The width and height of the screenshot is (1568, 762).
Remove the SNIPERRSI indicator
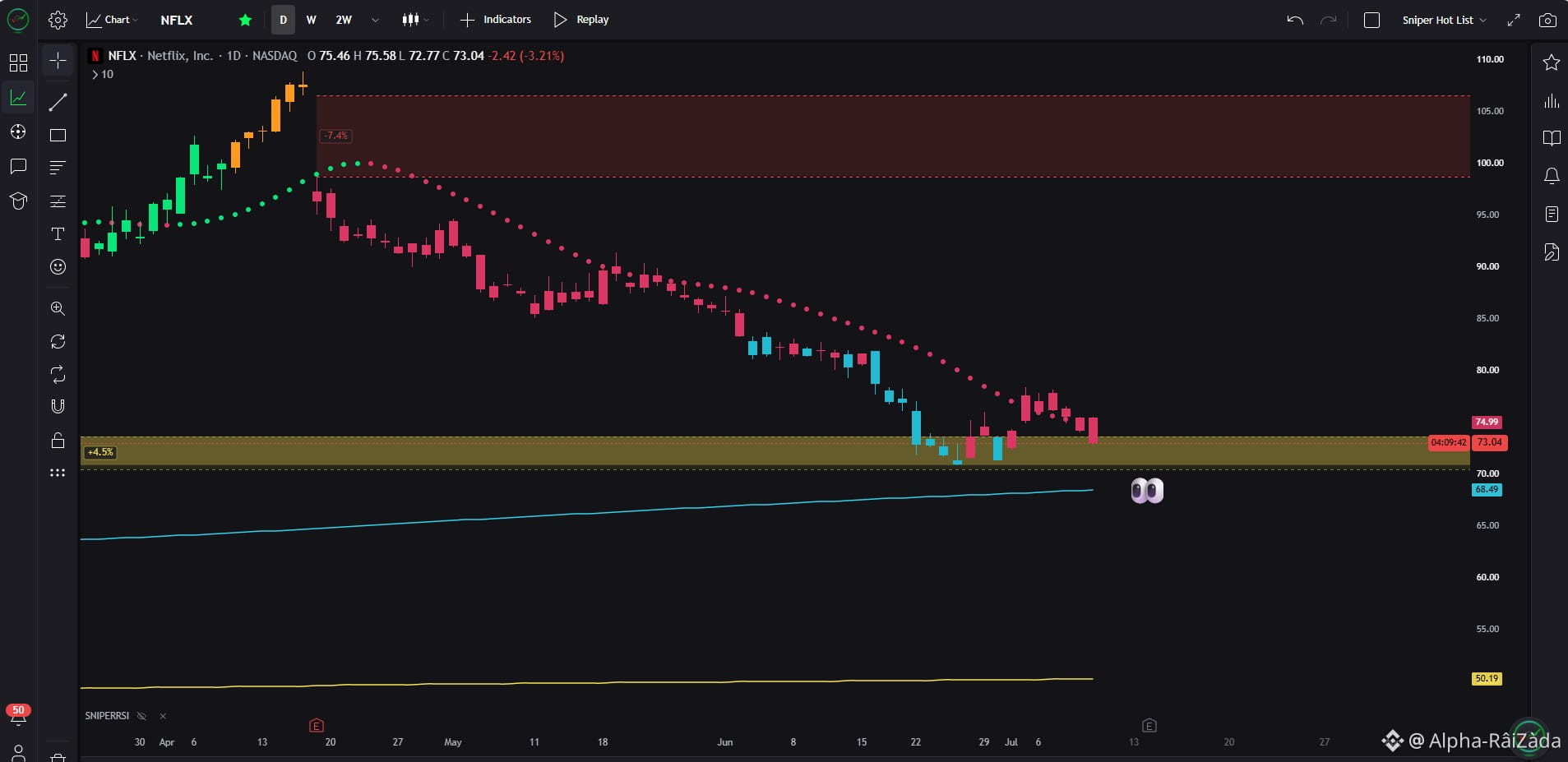click(163, 716)
